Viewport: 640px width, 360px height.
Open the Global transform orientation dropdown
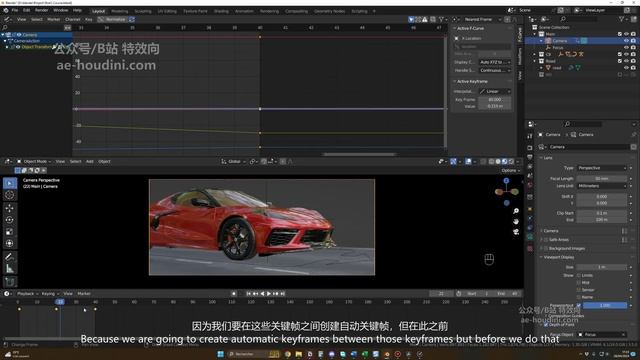click(x=233, y=162)
